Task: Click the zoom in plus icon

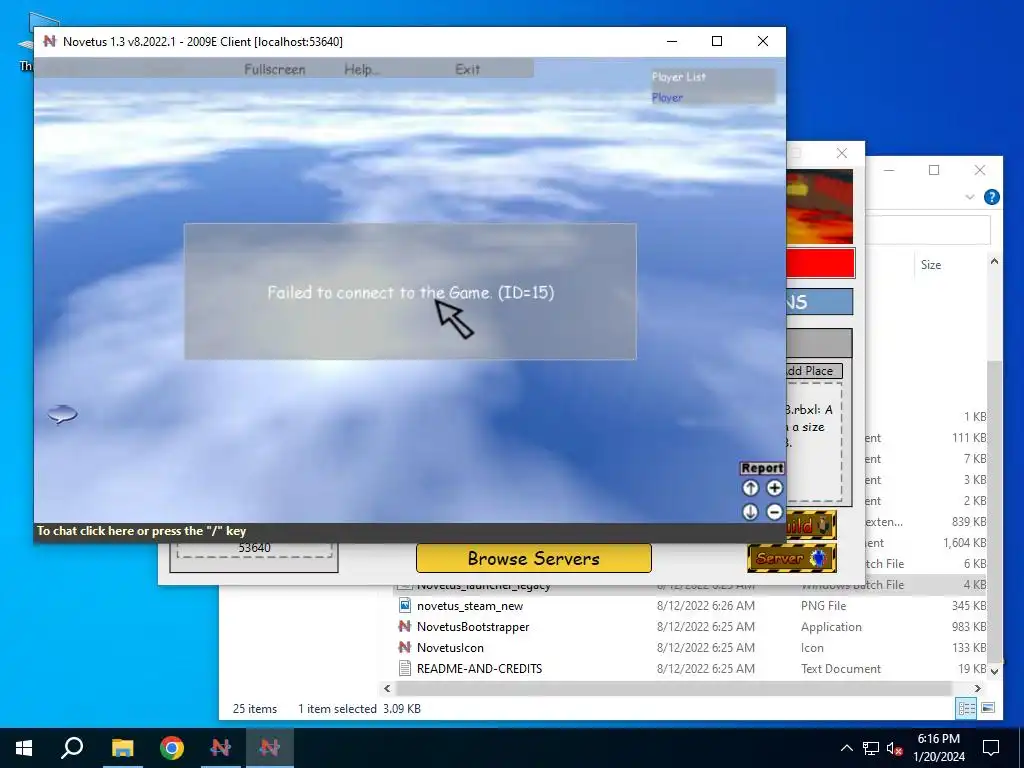Action: point(775,488)
